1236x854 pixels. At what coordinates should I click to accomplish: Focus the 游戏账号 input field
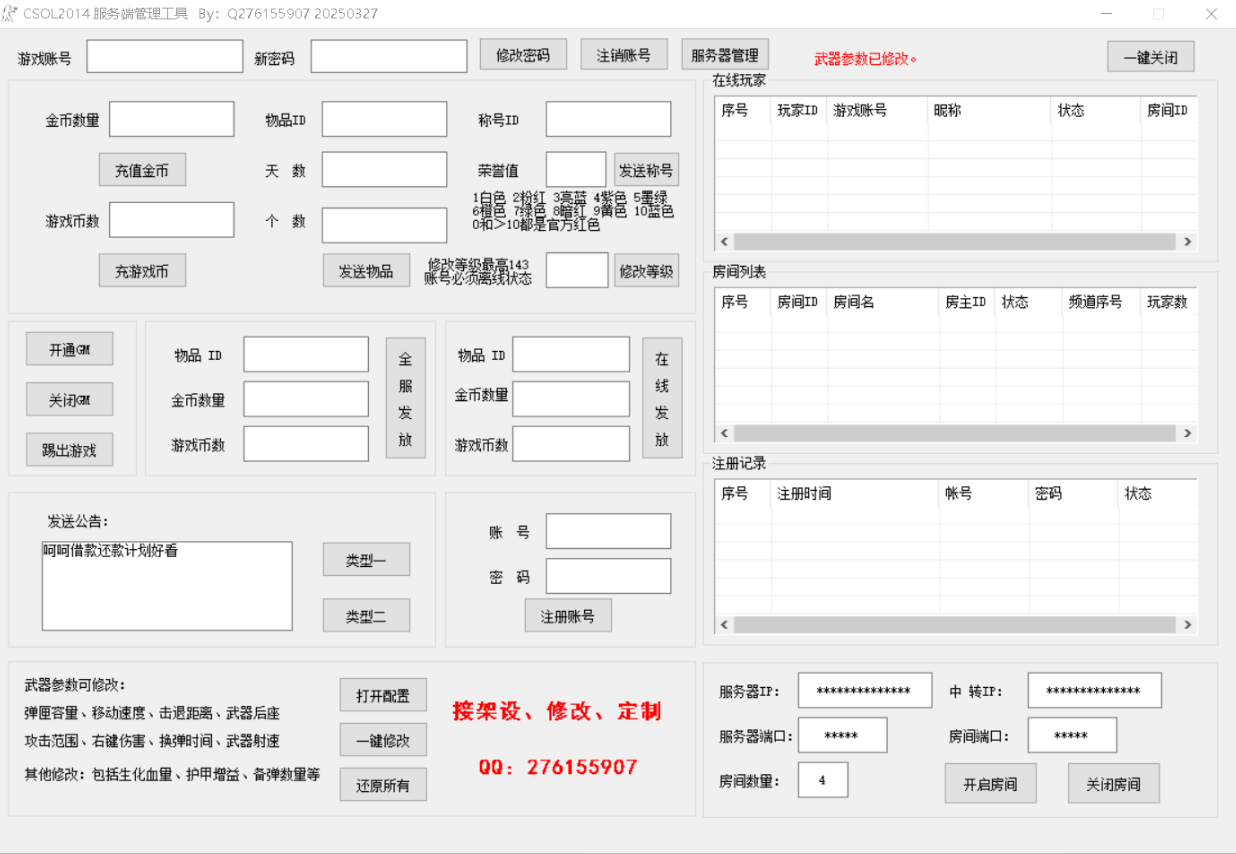[x=165, y=57]
